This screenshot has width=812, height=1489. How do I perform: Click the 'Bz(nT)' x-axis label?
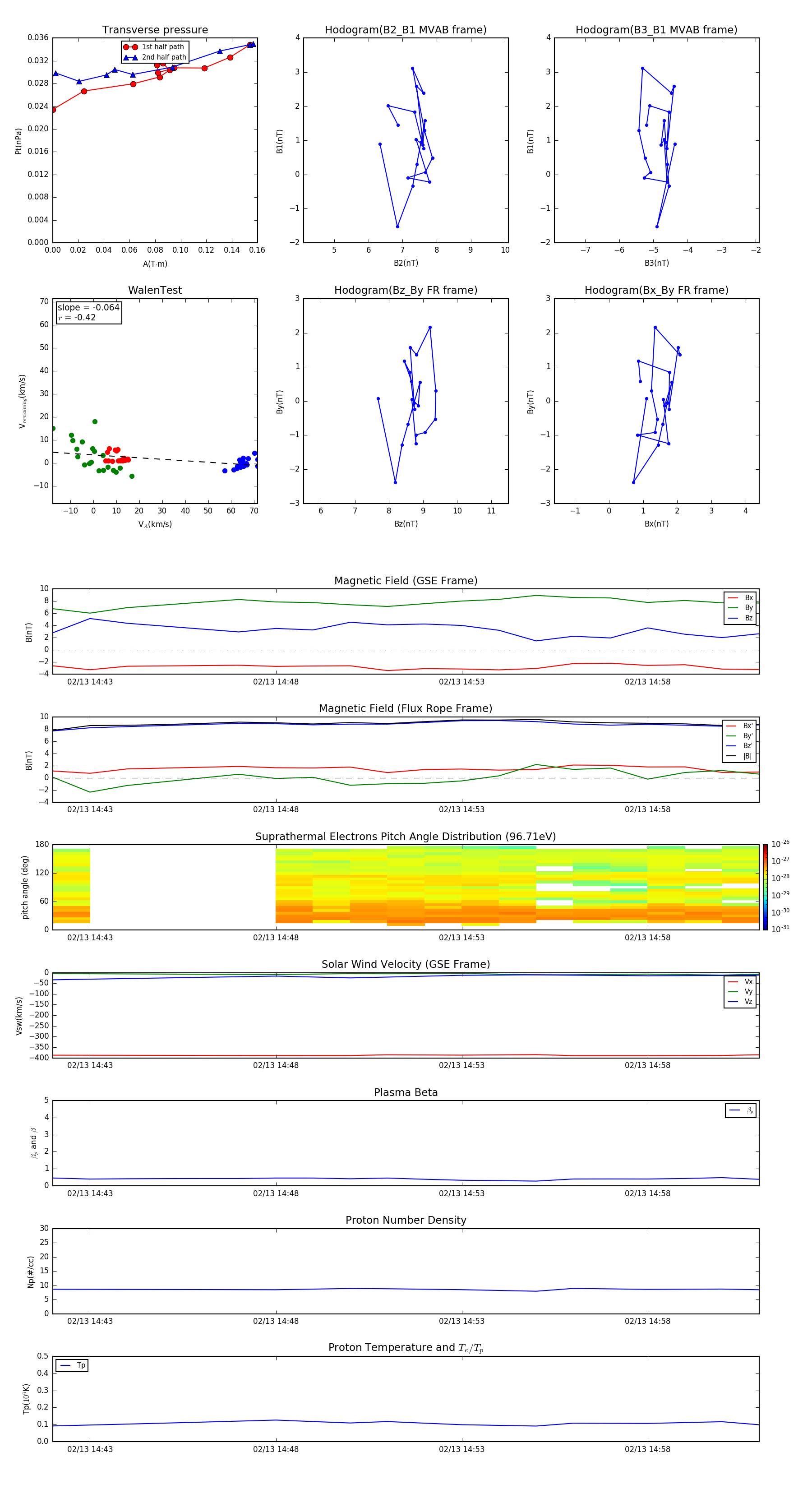406,524
